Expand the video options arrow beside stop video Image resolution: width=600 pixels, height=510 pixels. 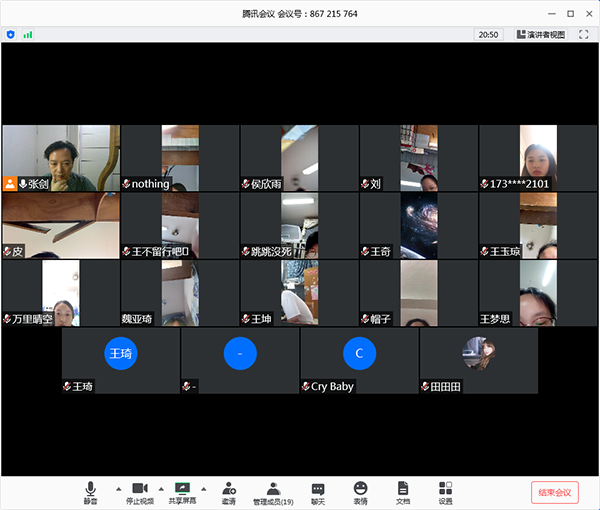point(162,489)
